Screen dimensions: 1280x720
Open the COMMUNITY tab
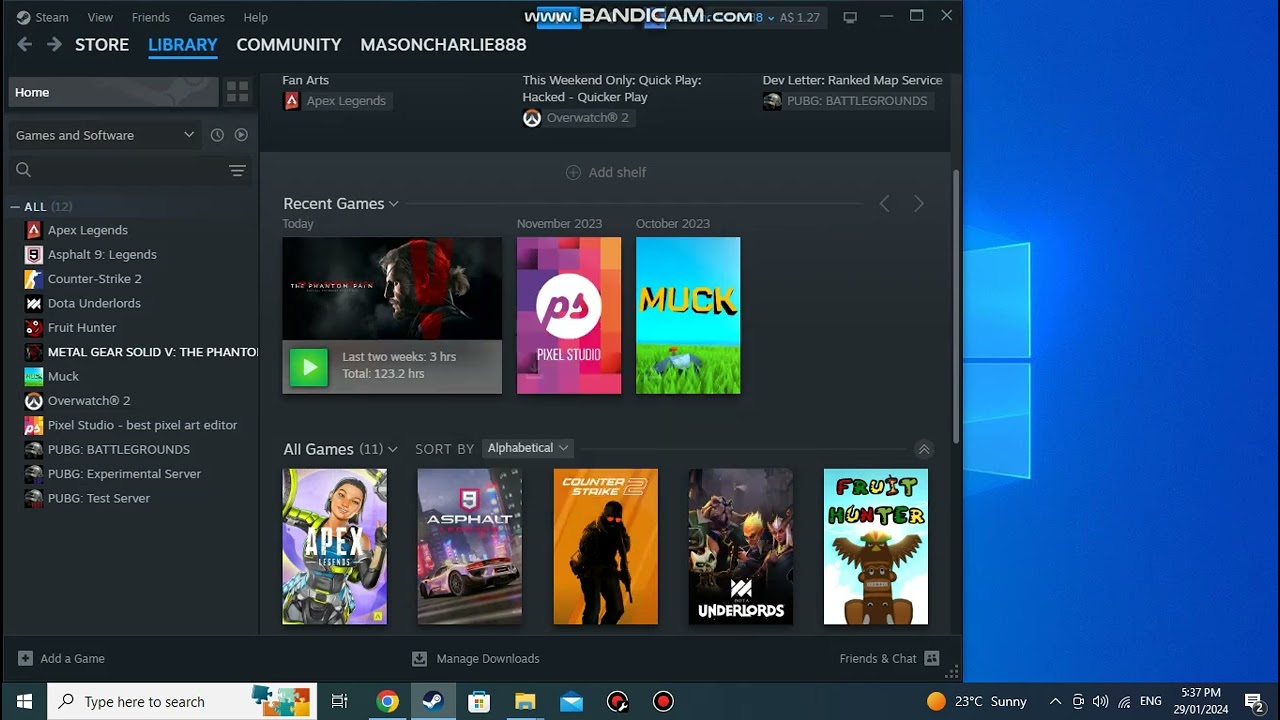[x=289, y=45]
